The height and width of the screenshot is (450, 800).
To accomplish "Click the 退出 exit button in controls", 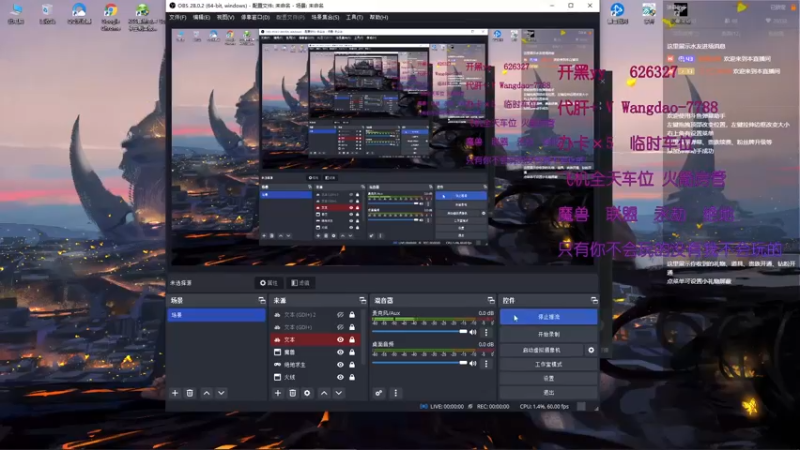I will click(548, 392).
